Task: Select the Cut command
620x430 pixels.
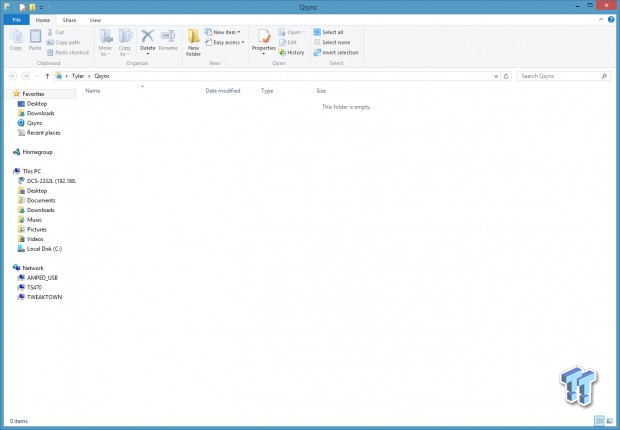Action: [x=55, y=32]
